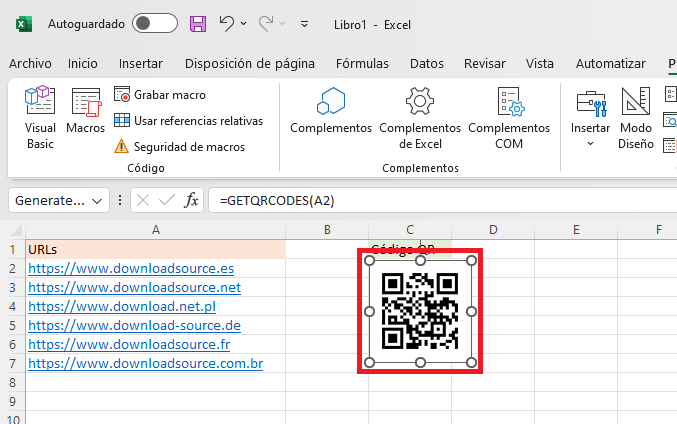
Task: Click the QR image bottom-right resize handle
Action: tap(471, 362)
